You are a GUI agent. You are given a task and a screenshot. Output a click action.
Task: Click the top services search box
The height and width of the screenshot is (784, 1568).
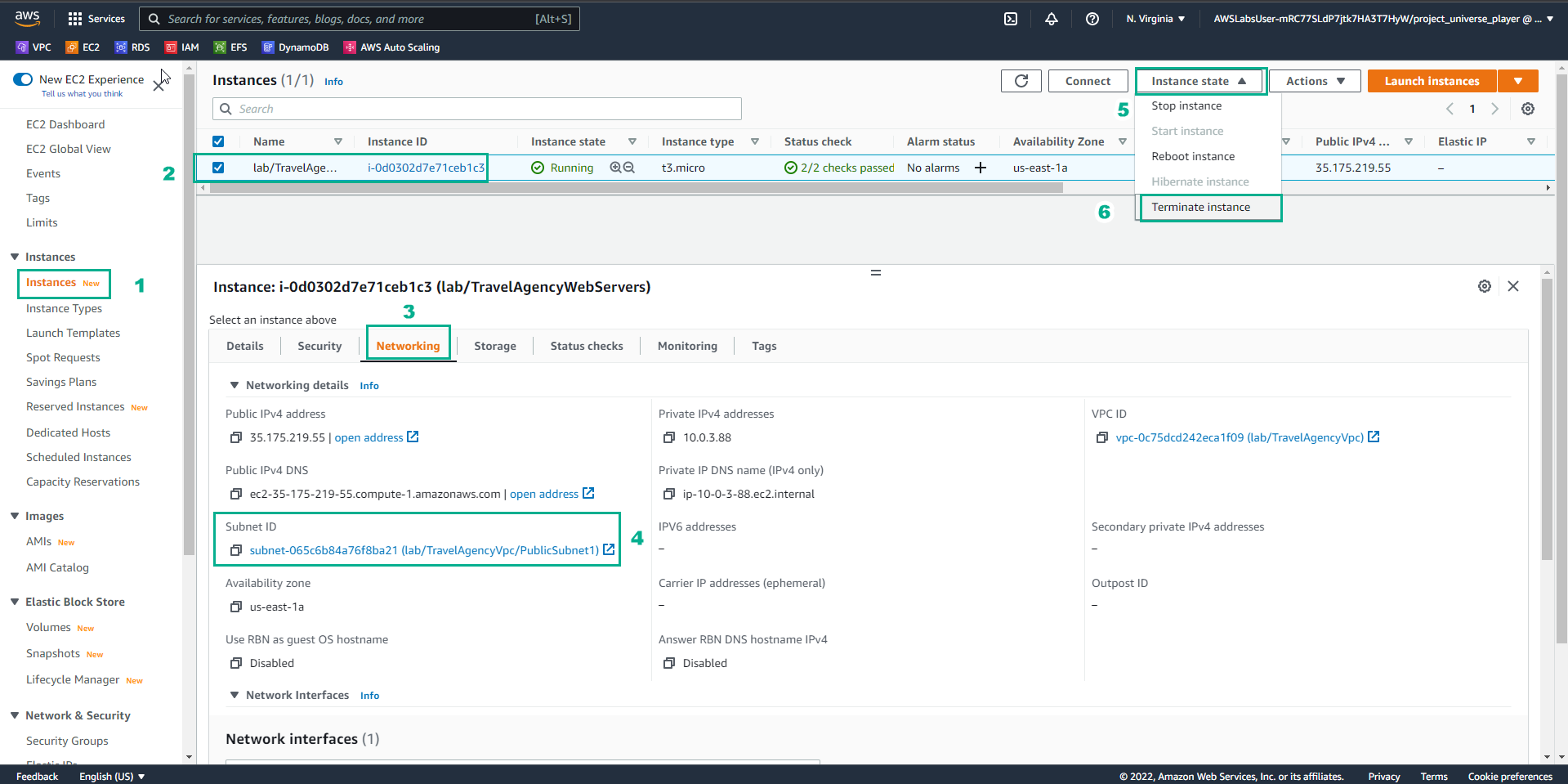click(x=360, y=19)
